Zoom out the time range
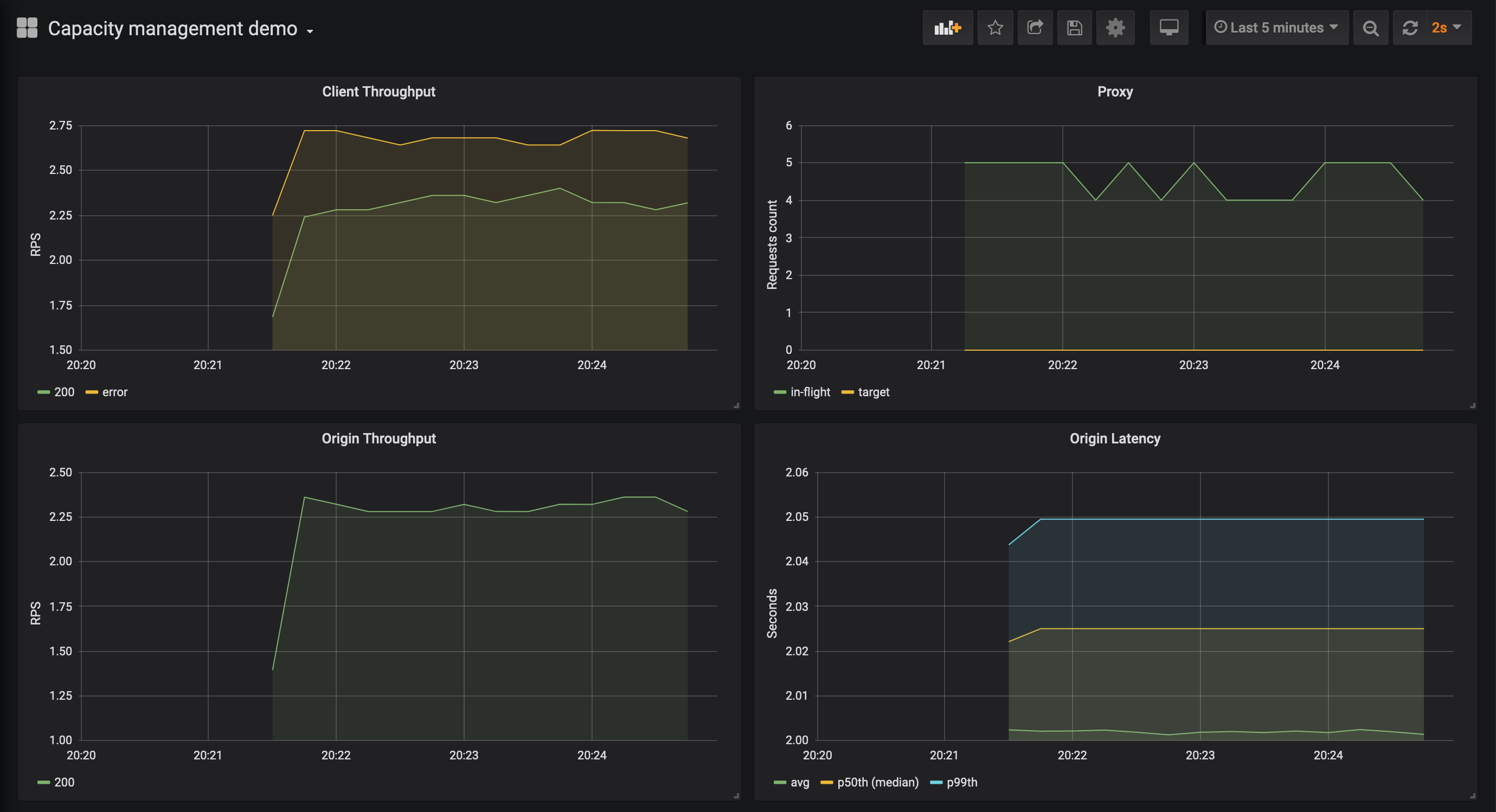1496x812 pixels. point(1371,28)
